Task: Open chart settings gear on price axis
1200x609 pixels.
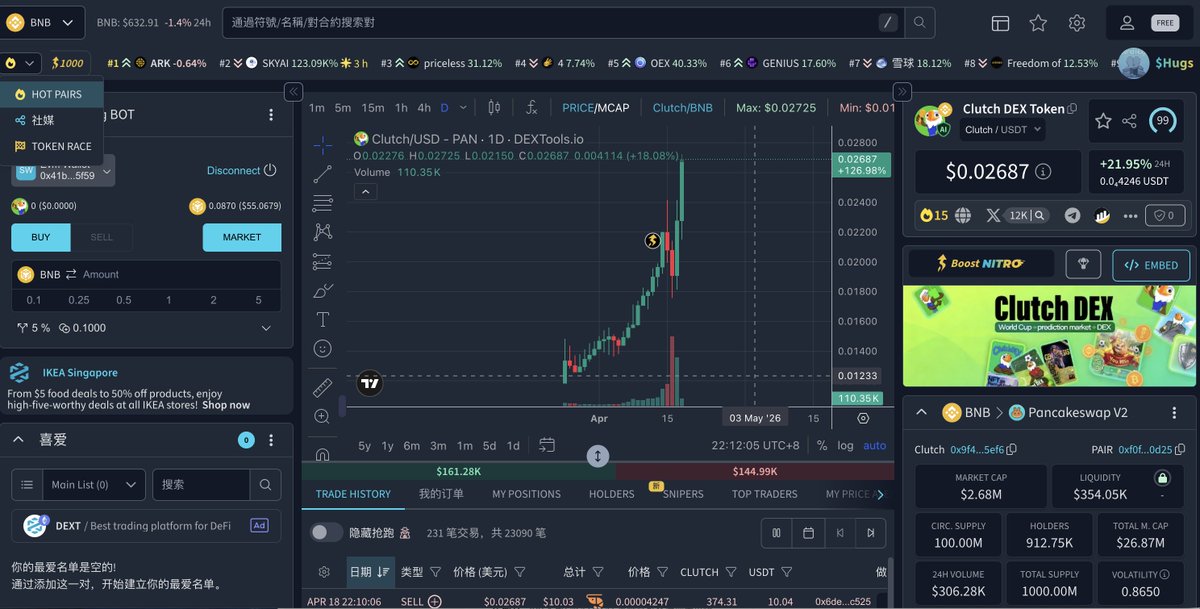Action: (864, 418)
